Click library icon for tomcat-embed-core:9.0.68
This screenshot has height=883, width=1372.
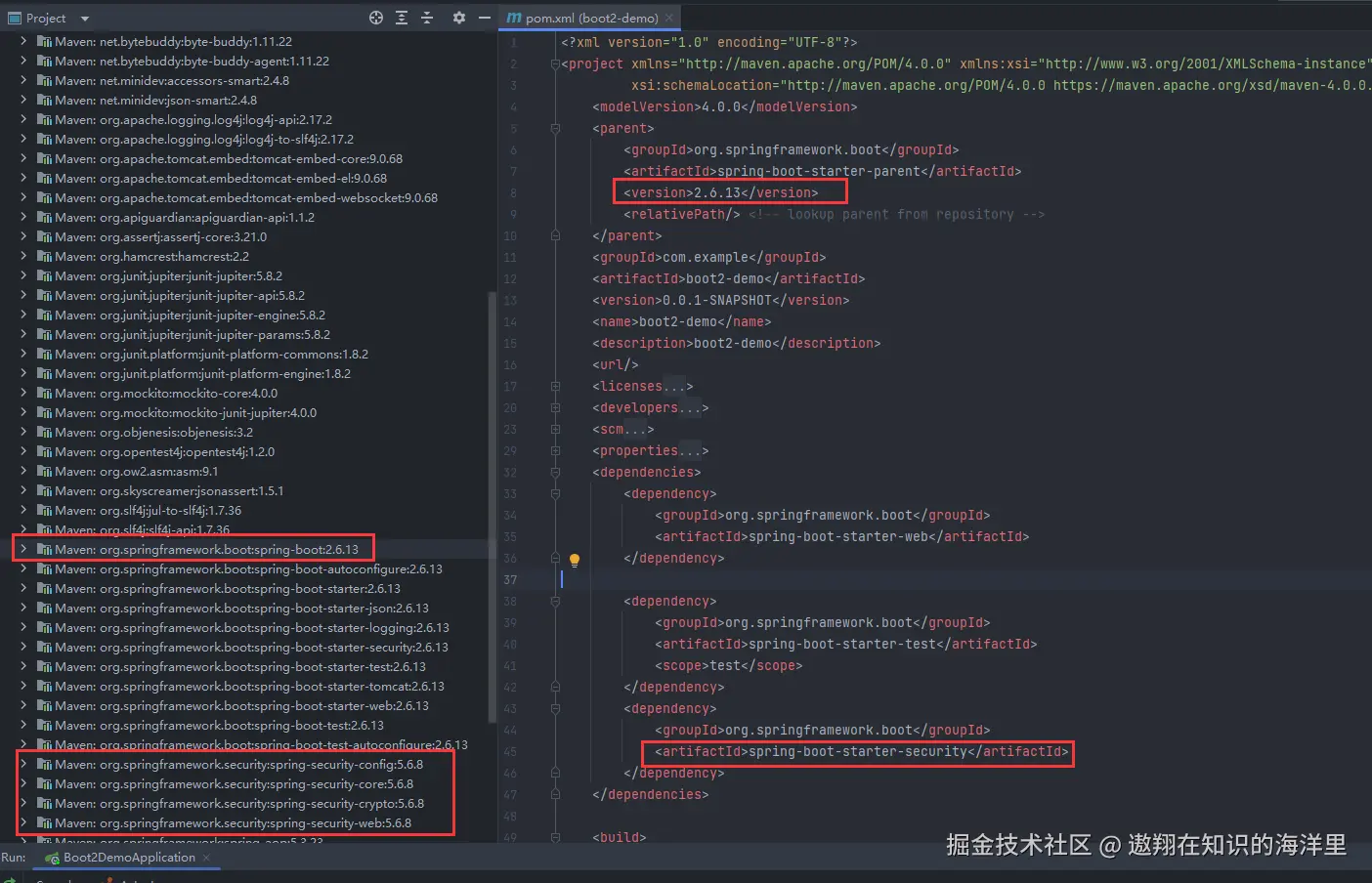pos(44,159)
